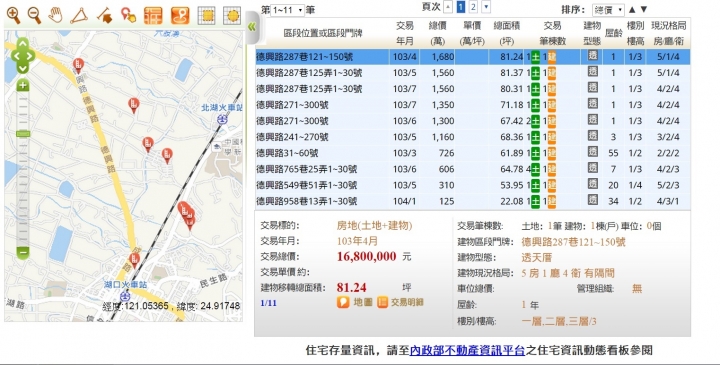Select row 德興路31~60號
Image resolution: width=720 pixels, height=365 pixels.
pos(472,153)
